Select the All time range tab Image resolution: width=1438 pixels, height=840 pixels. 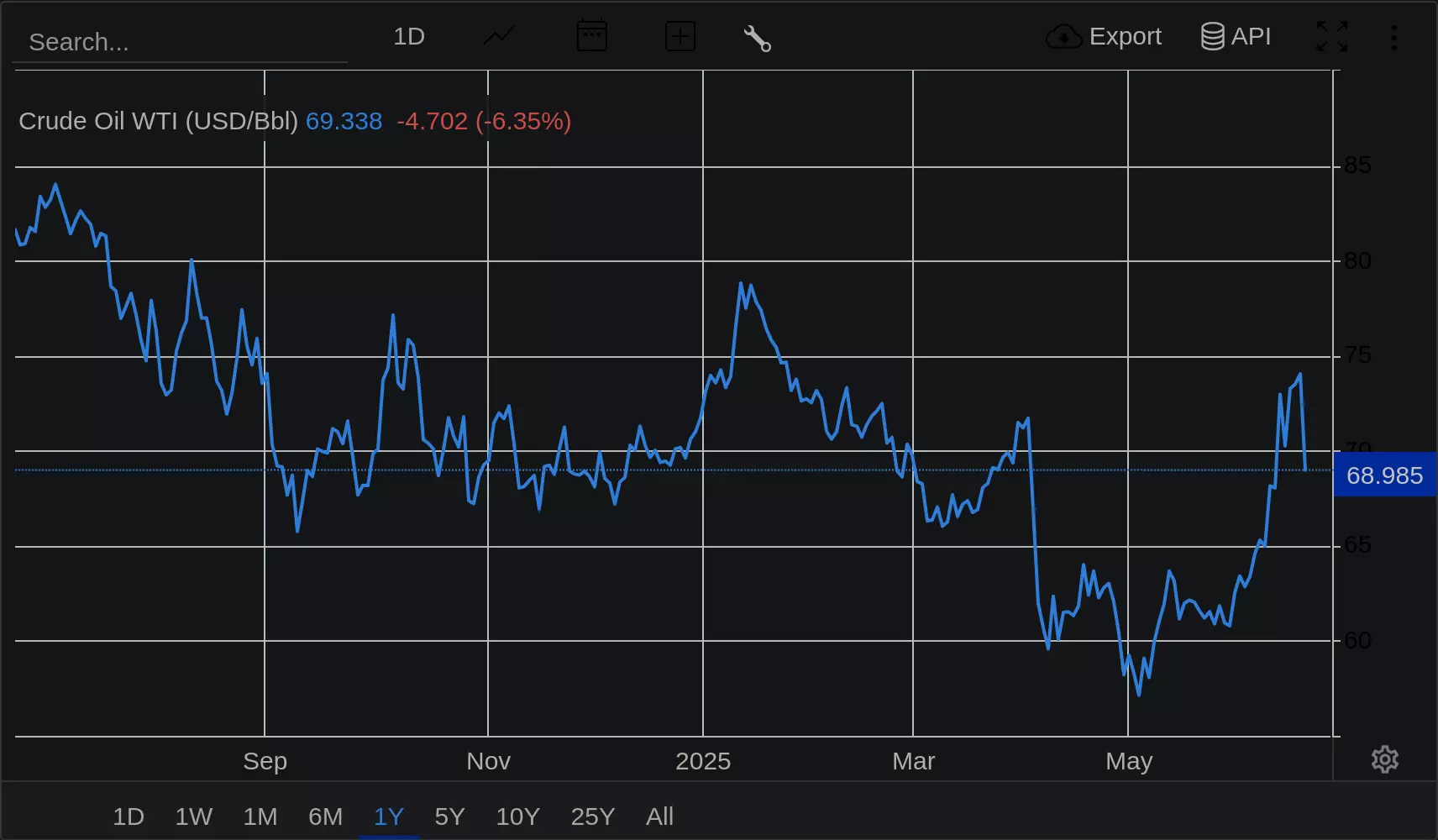(x=660, y=816)
